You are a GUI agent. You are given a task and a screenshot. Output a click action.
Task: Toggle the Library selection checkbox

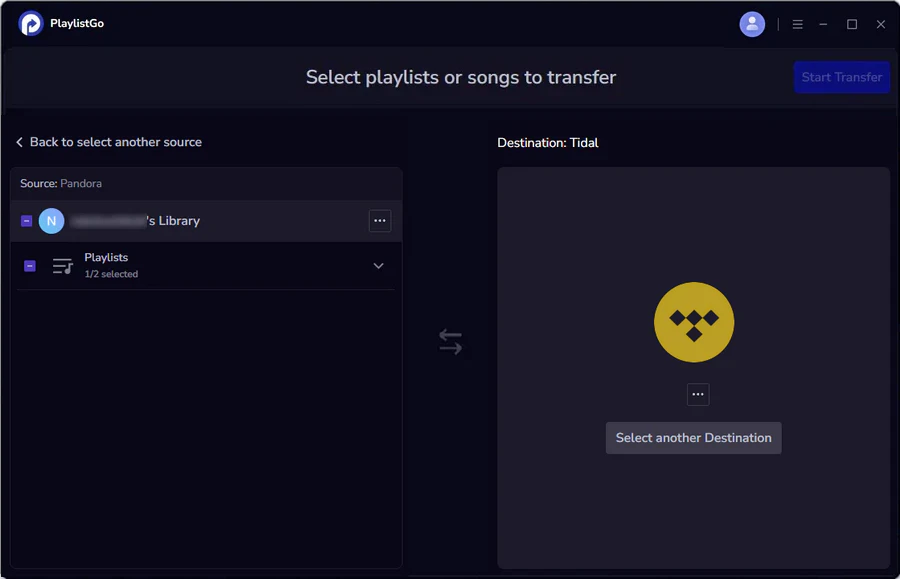point(26,221)
